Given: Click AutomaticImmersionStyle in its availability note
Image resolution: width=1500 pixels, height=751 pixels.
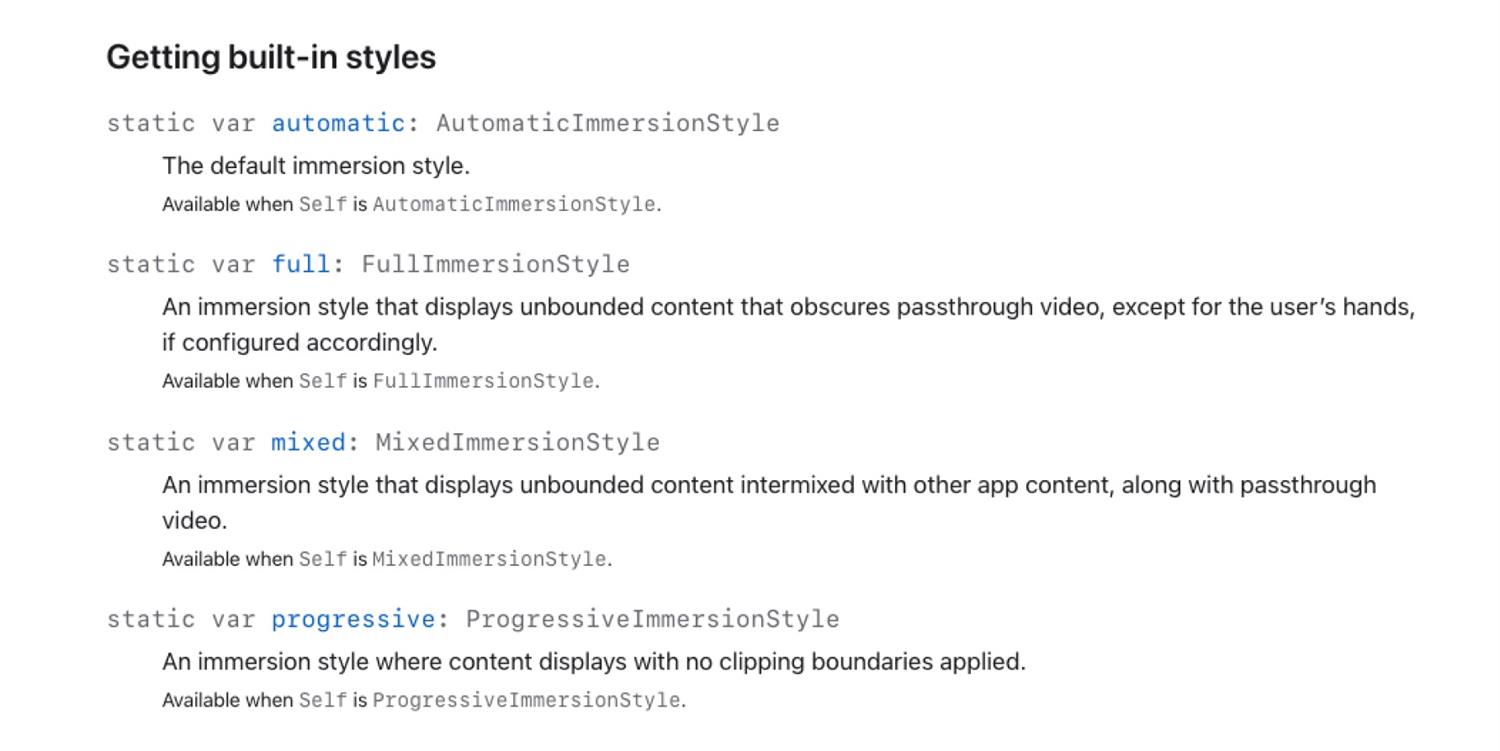Looking at the screenshot, I should point(514,204).
